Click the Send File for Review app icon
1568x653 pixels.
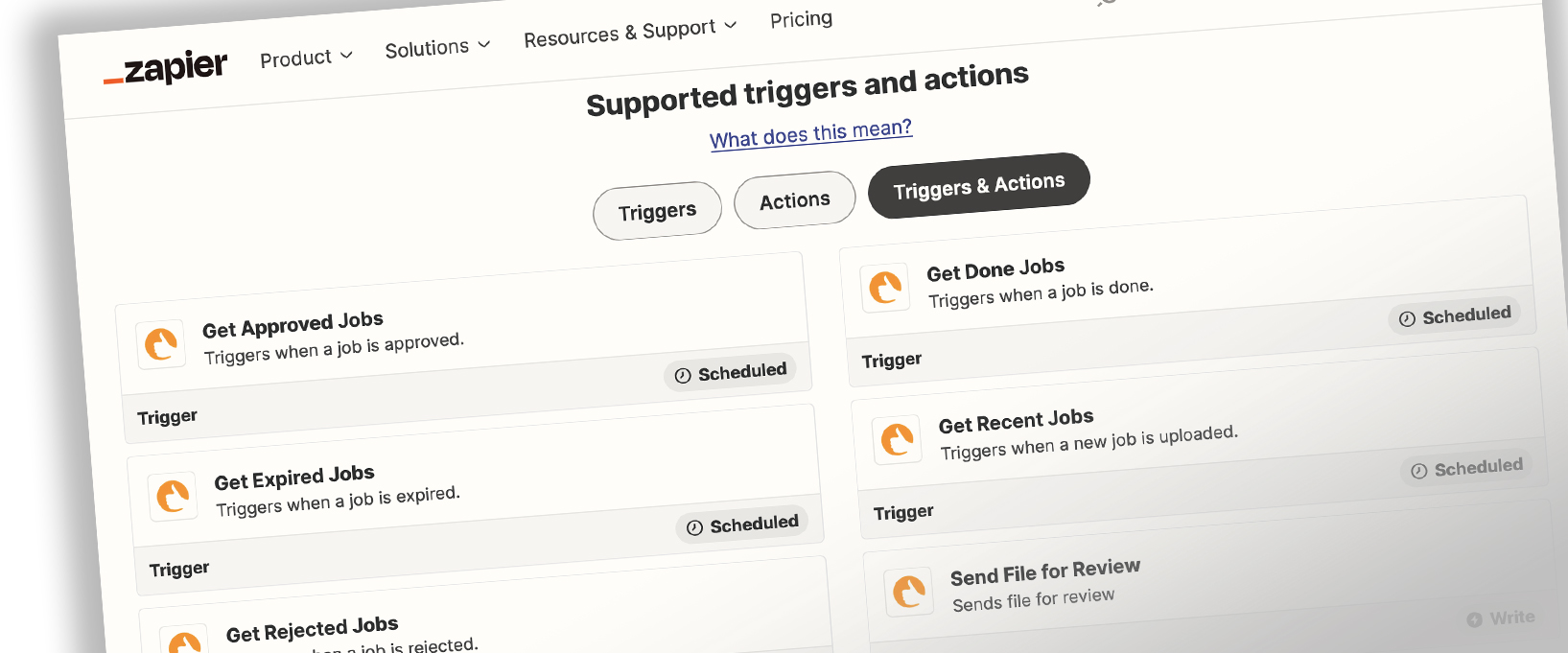click(909, 592)
